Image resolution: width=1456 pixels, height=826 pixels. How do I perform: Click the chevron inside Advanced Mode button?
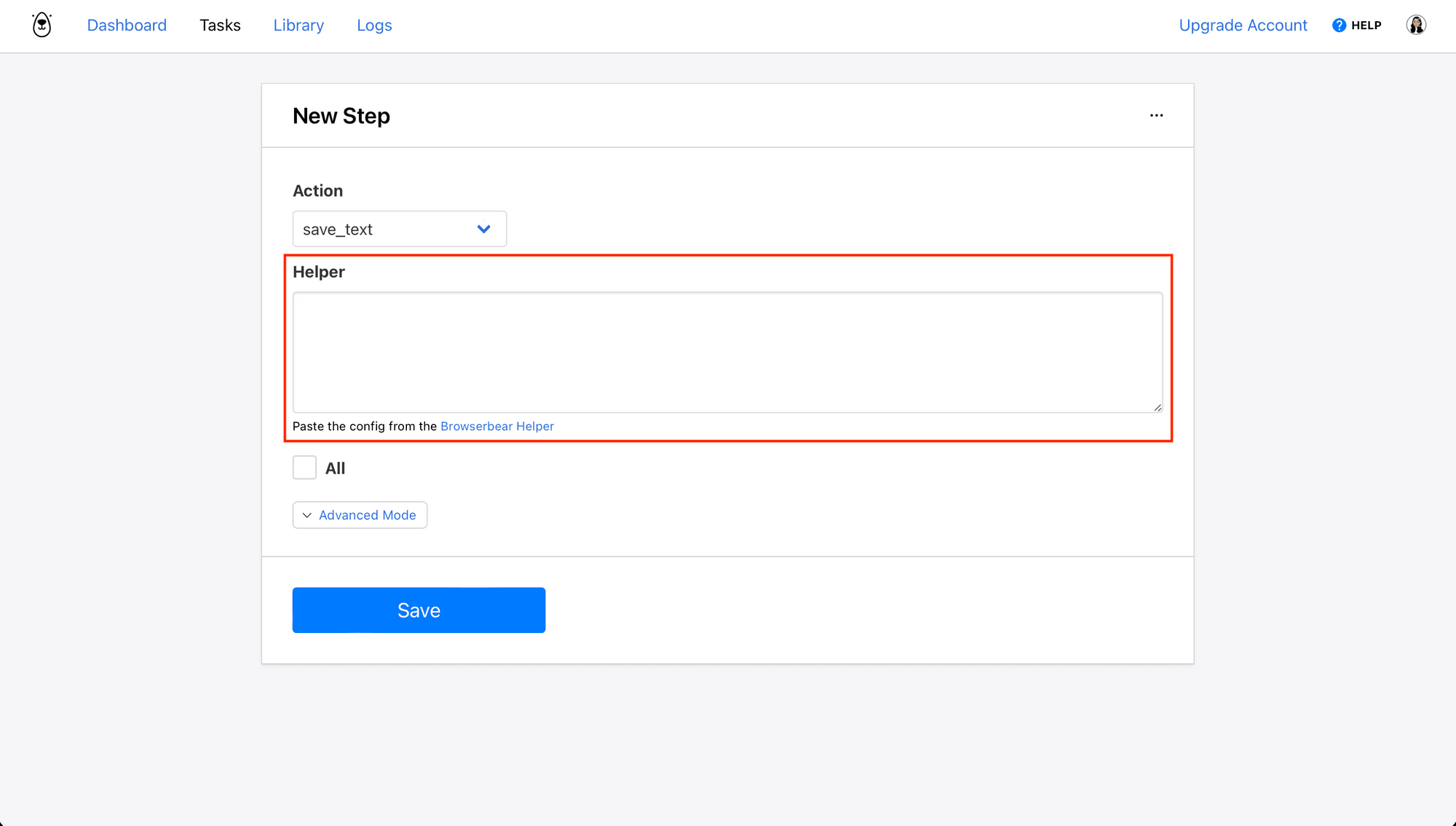[306, 515]
